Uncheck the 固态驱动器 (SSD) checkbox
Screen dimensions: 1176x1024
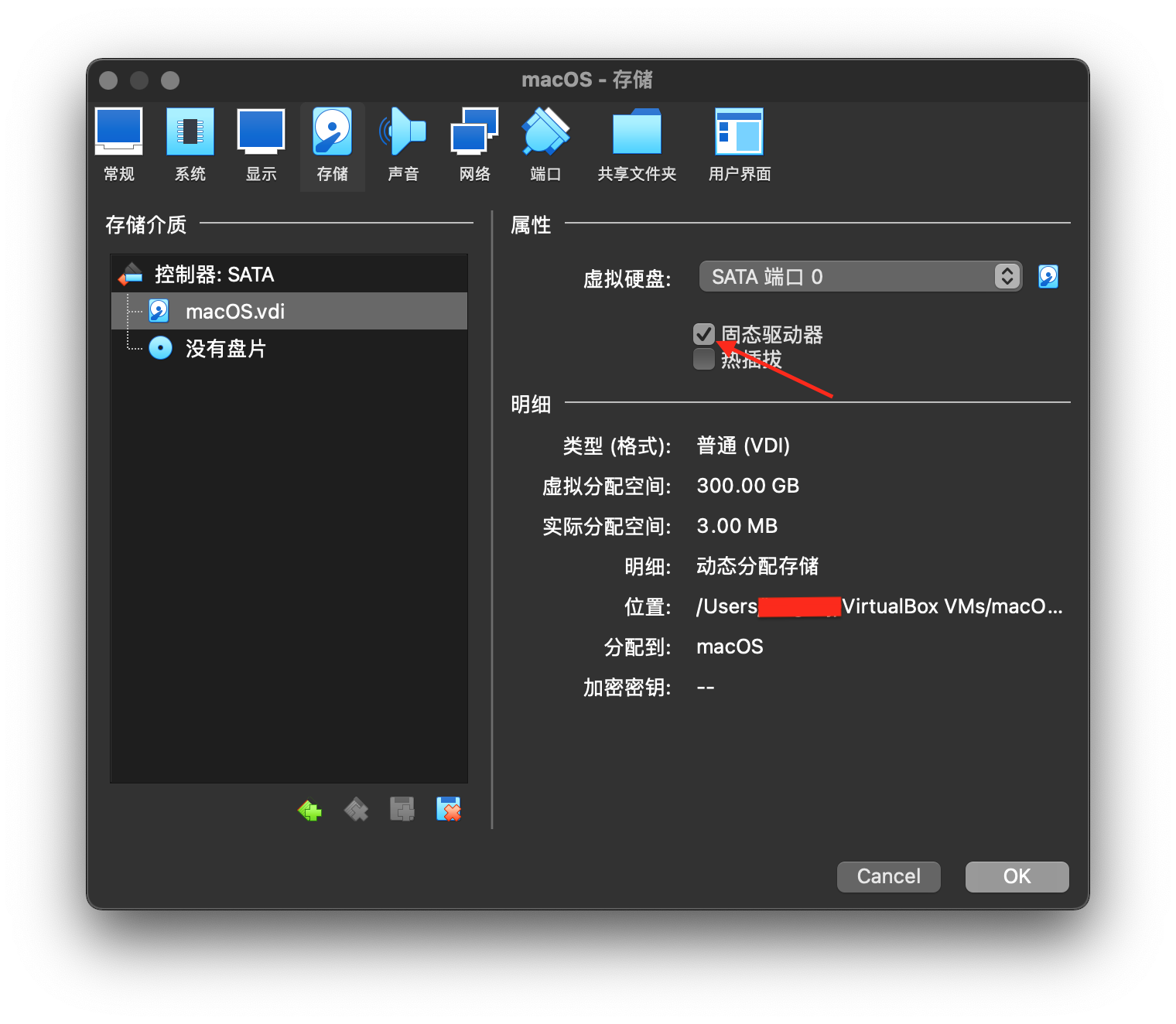pyautogui.click(x=704, y=334)
